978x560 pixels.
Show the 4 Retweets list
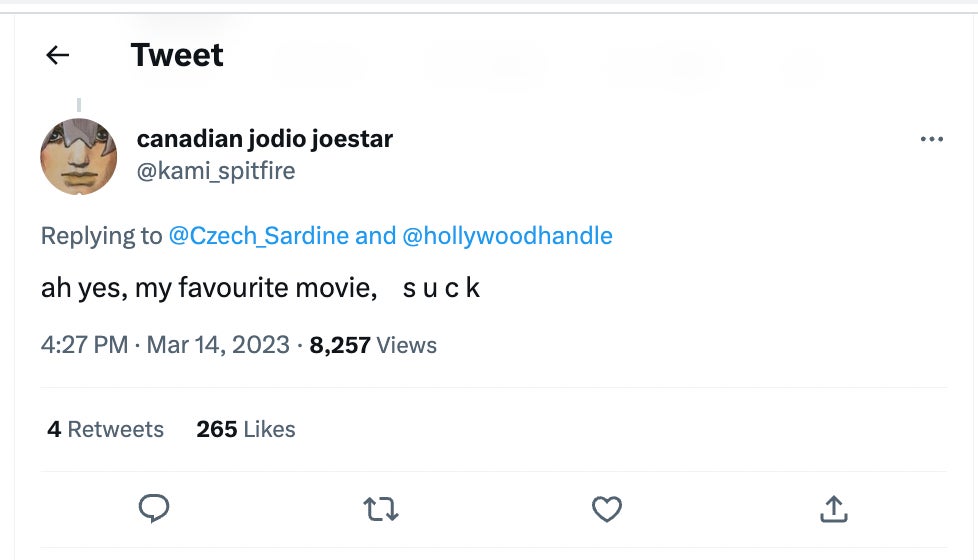pyautogui.click(x=105, y=429)
